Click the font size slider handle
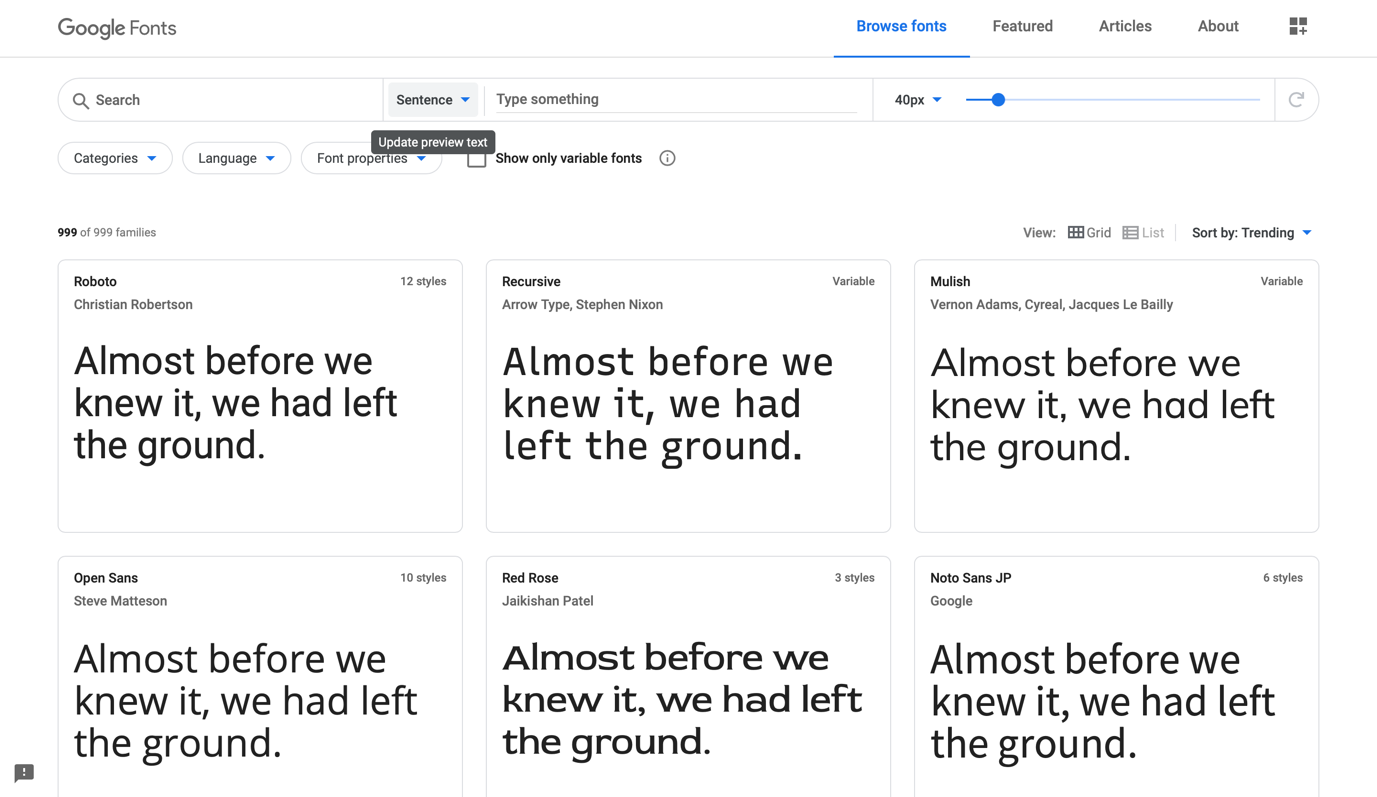 (998, 100)
